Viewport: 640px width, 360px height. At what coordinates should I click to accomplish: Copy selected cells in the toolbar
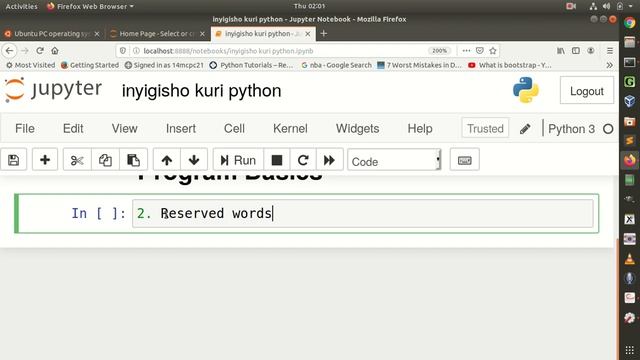[105, 160]
